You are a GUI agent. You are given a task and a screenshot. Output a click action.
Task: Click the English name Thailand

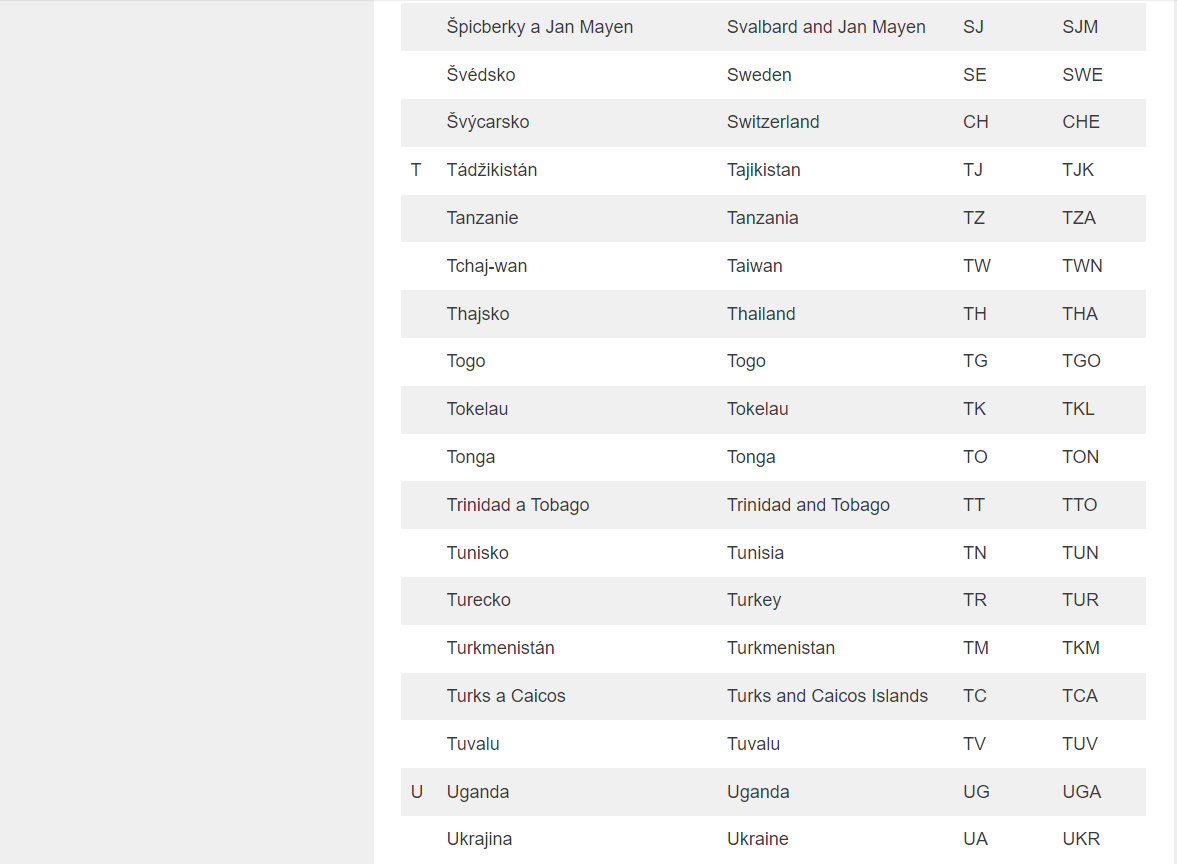[761, 314]
